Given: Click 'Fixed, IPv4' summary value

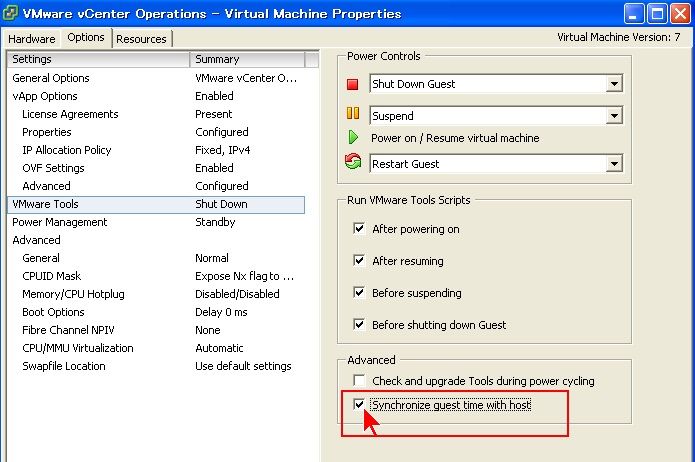Looking at the screenshot, I should (223, 150).
